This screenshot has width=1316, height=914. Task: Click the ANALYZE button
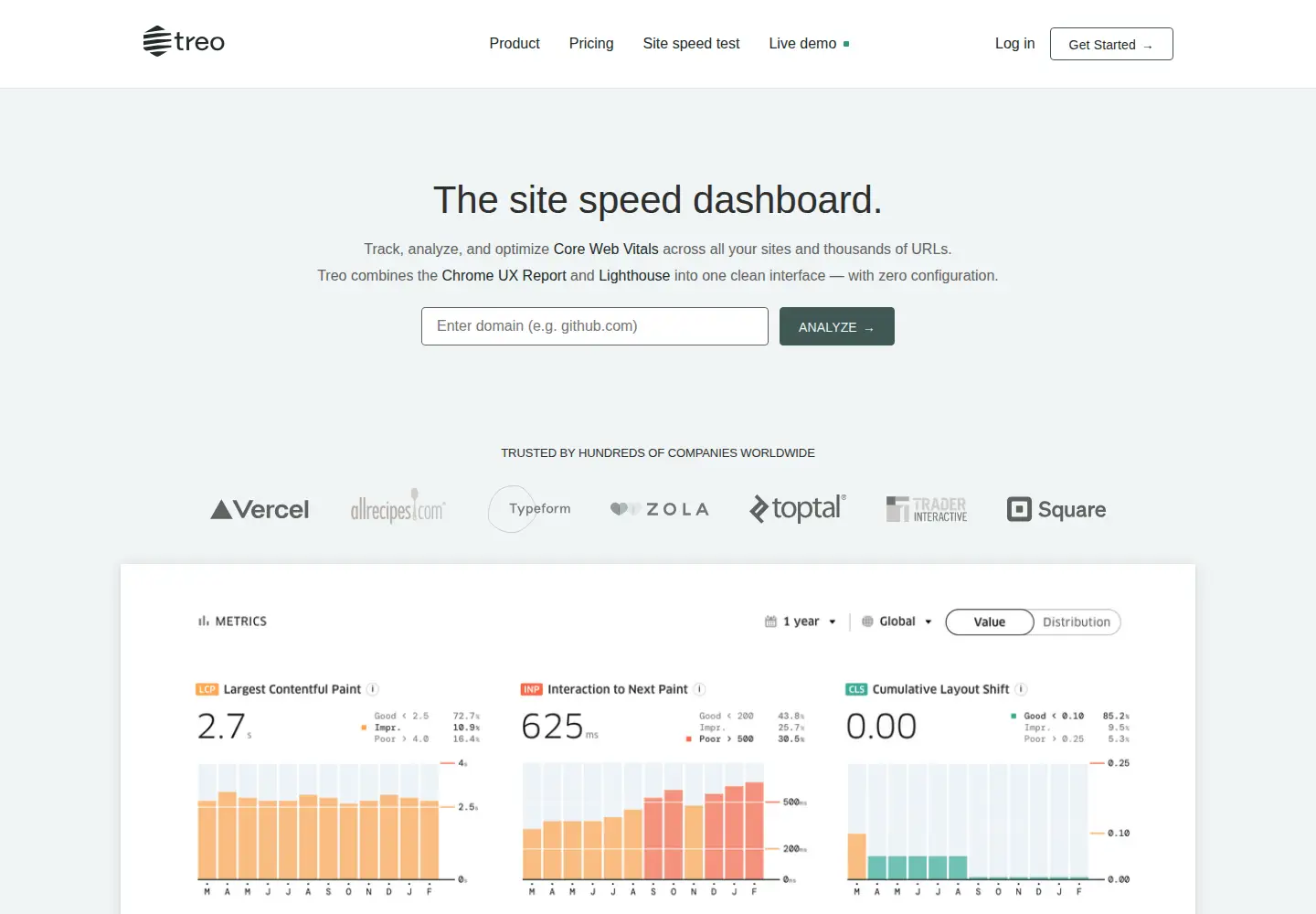pyautogui.click(x=837, y=326)
